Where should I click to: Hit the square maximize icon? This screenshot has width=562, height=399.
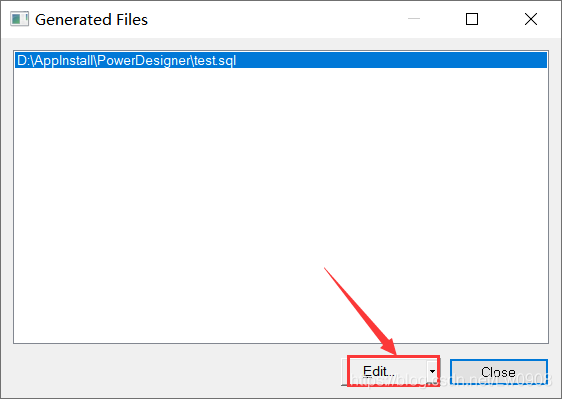coord(472,19)
